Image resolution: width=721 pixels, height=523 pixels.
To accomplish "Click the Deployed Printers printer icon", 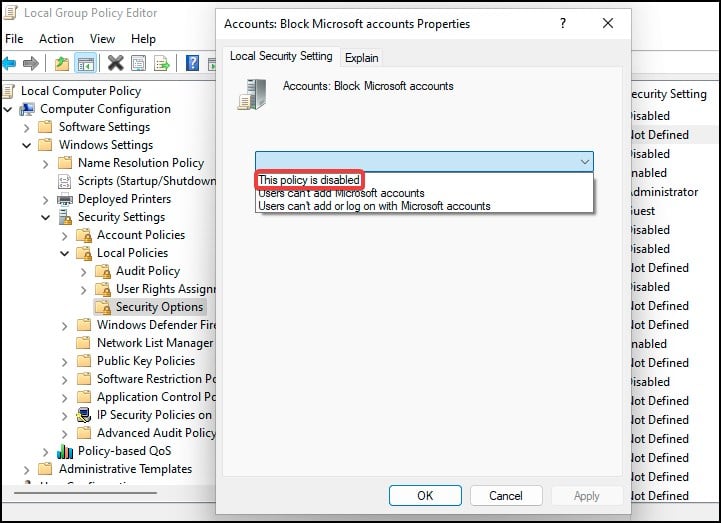I will [x=65, y=199].
